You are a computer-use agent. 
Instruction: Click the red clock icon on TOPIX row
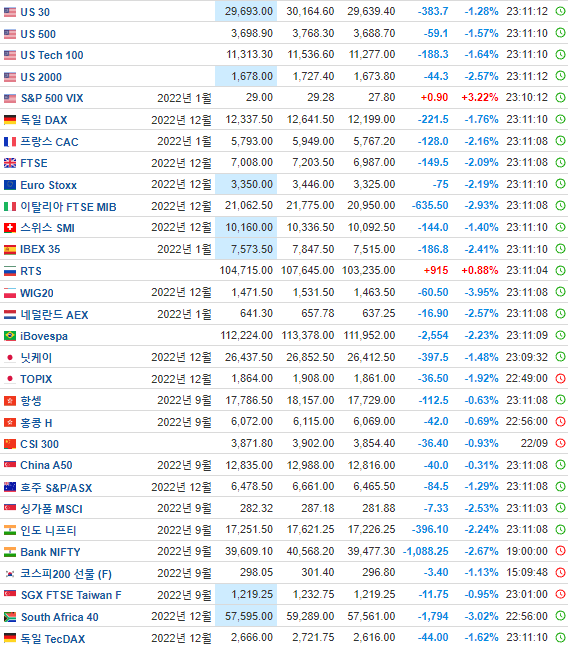pyautogui.click(x=560, y=379)
